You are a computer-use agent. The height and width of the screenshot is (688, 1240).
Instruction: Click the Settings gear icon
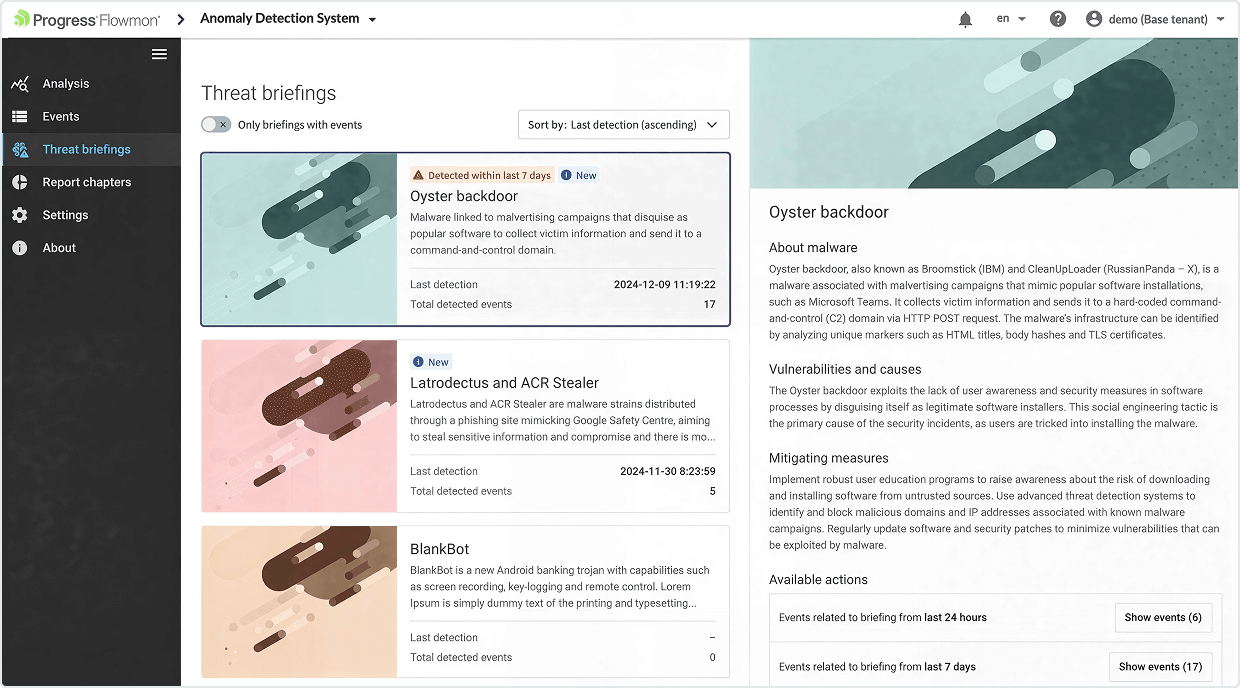coord(20,215)
